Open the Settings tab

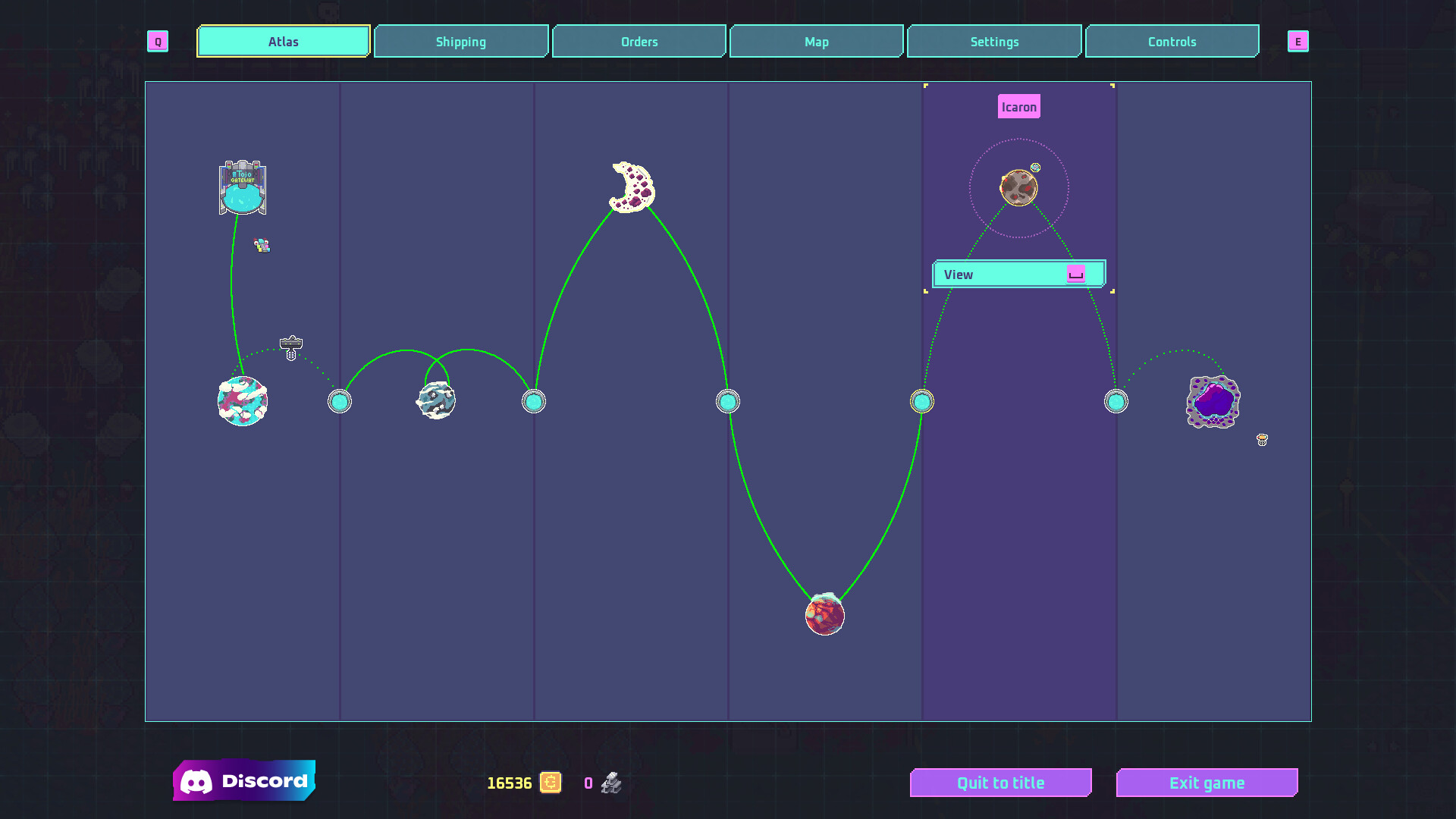click(994, 41)
